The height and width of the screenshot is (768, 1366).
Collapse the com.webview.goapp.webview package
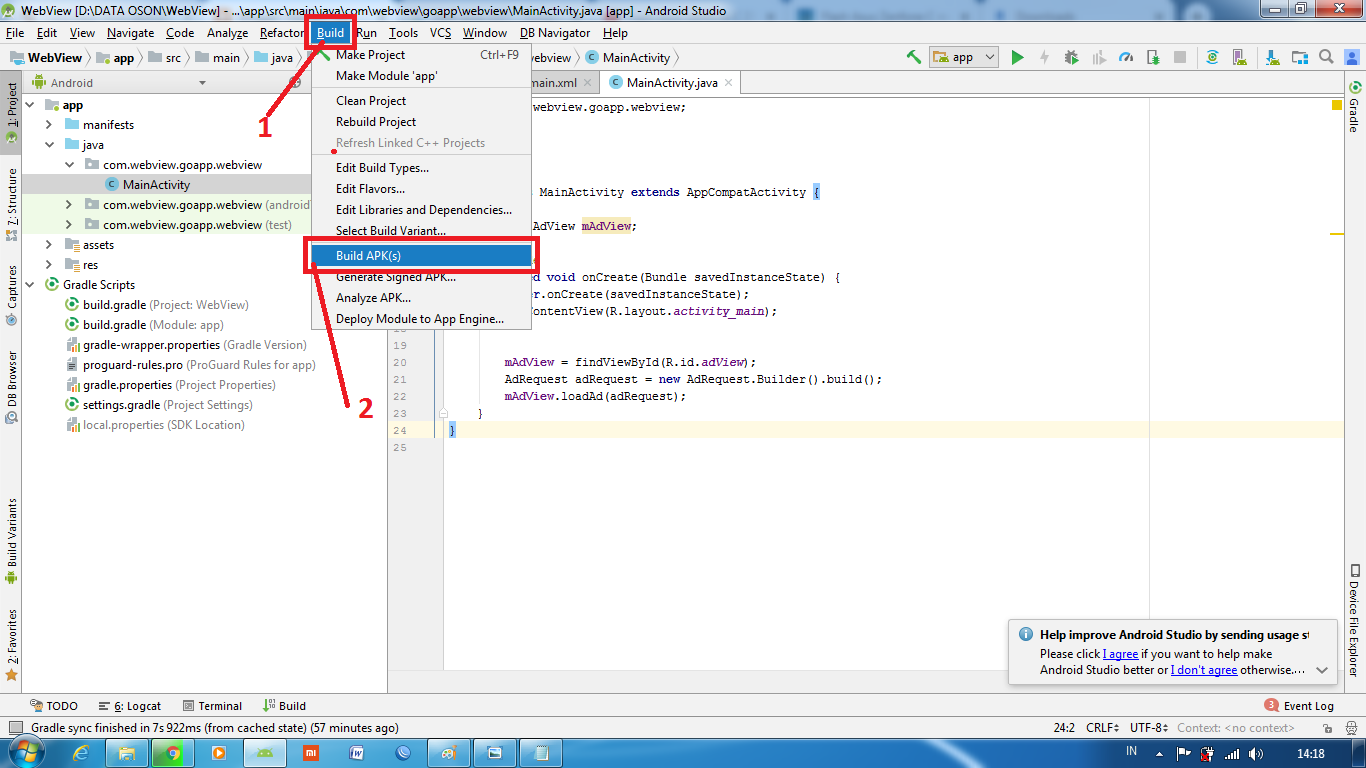pos(69,165)
